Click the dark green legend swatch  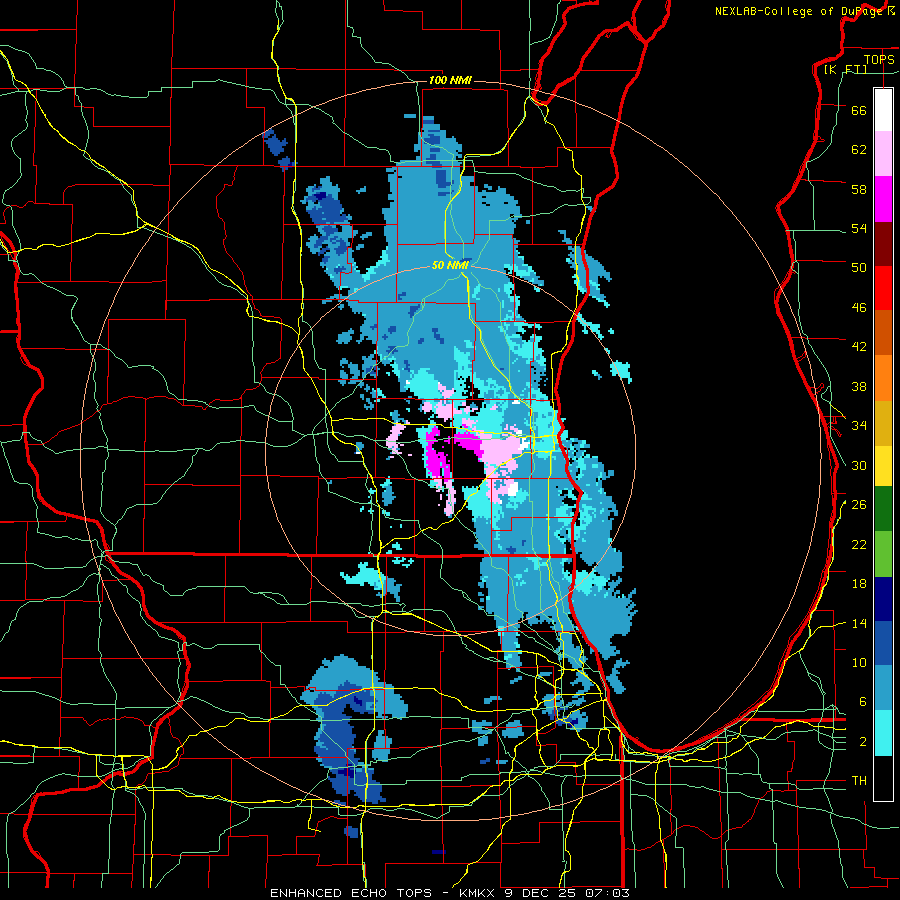pos(883,509)
